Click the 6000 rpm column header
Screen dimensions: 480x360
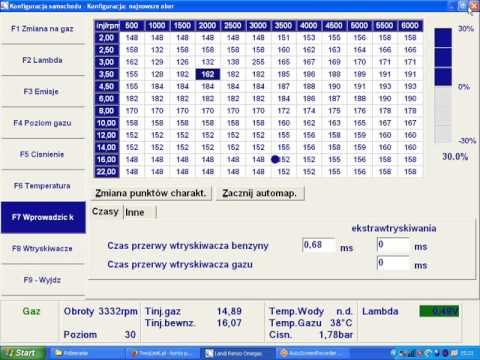(410, 26)
